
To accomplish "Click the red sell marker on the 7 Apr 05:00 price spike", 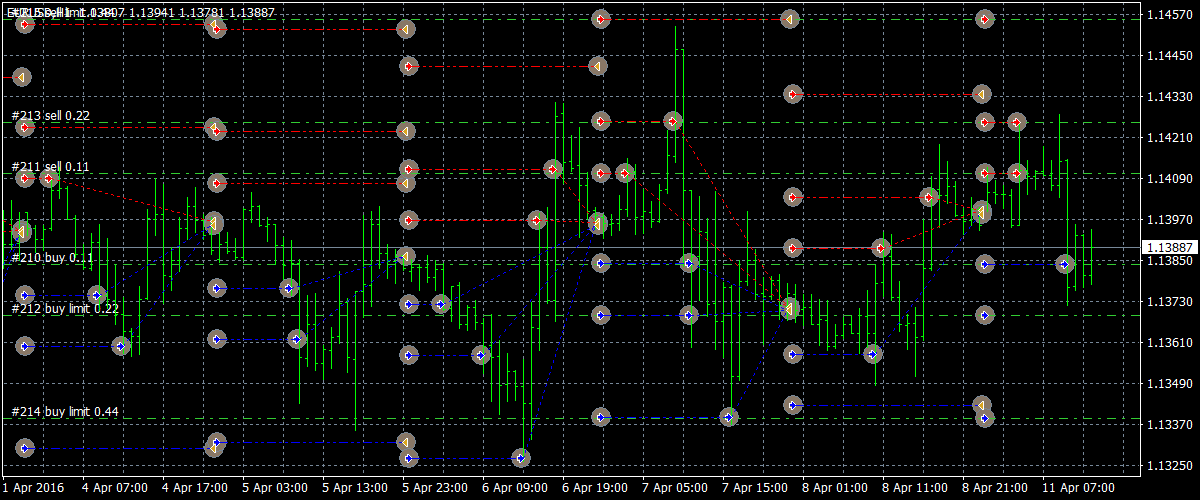I will coord(673,121).
